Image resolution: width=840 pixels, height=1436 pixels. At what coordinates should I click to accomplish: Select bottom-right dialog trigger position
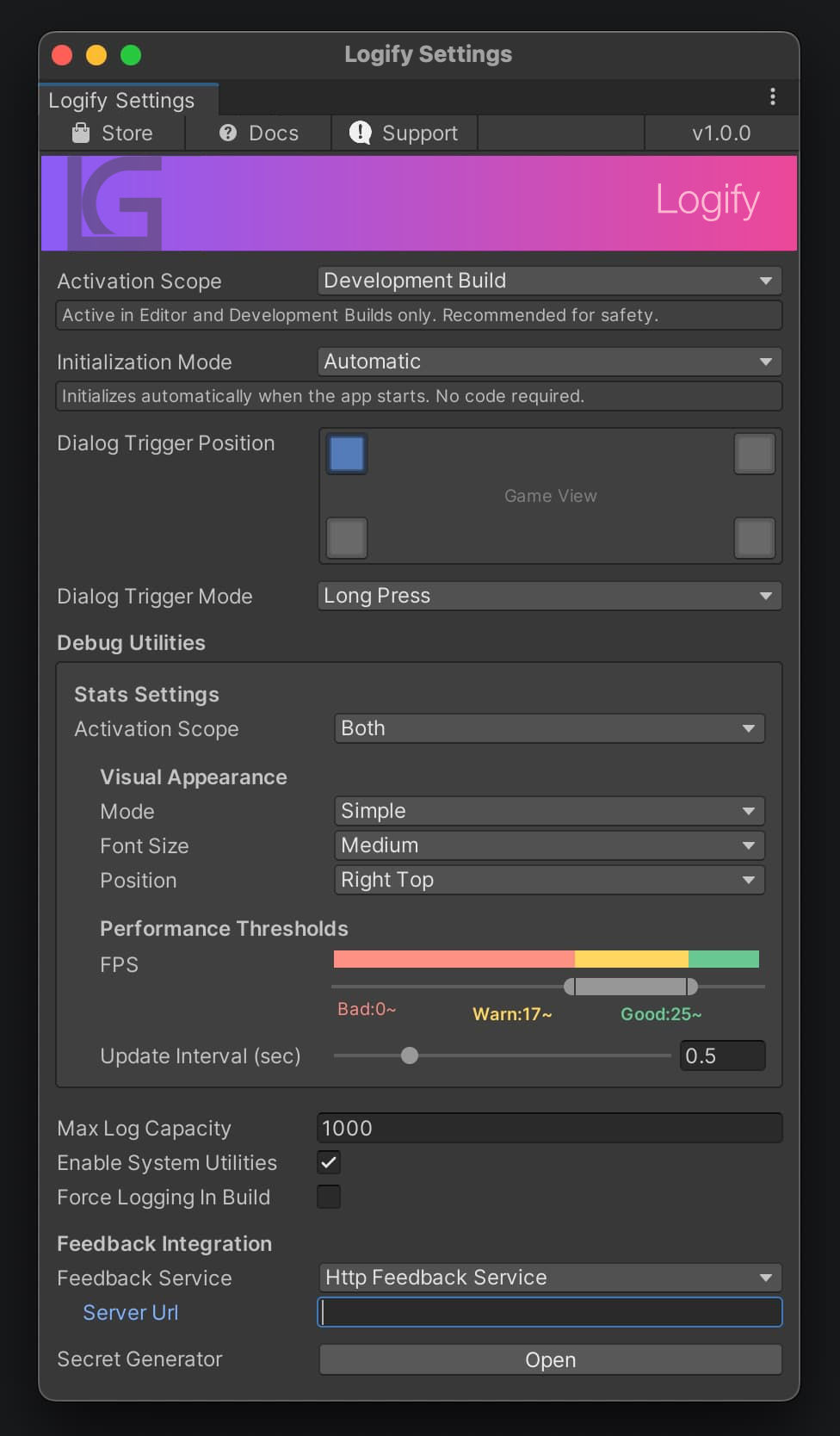tap(754, 538)
